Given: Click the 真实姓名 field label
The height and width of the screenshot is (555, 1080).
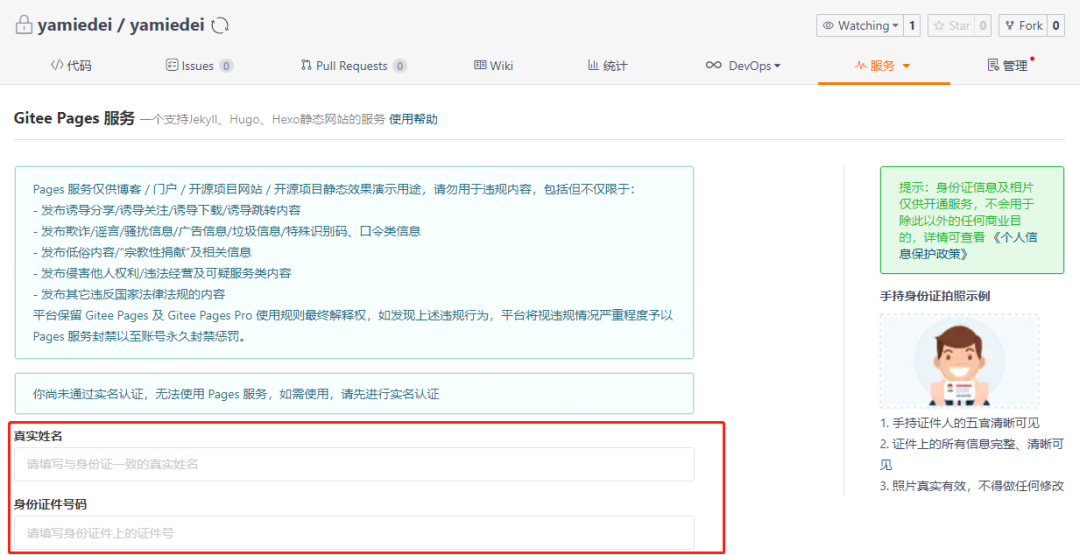Looking at the screenshot, I should 39,436.
